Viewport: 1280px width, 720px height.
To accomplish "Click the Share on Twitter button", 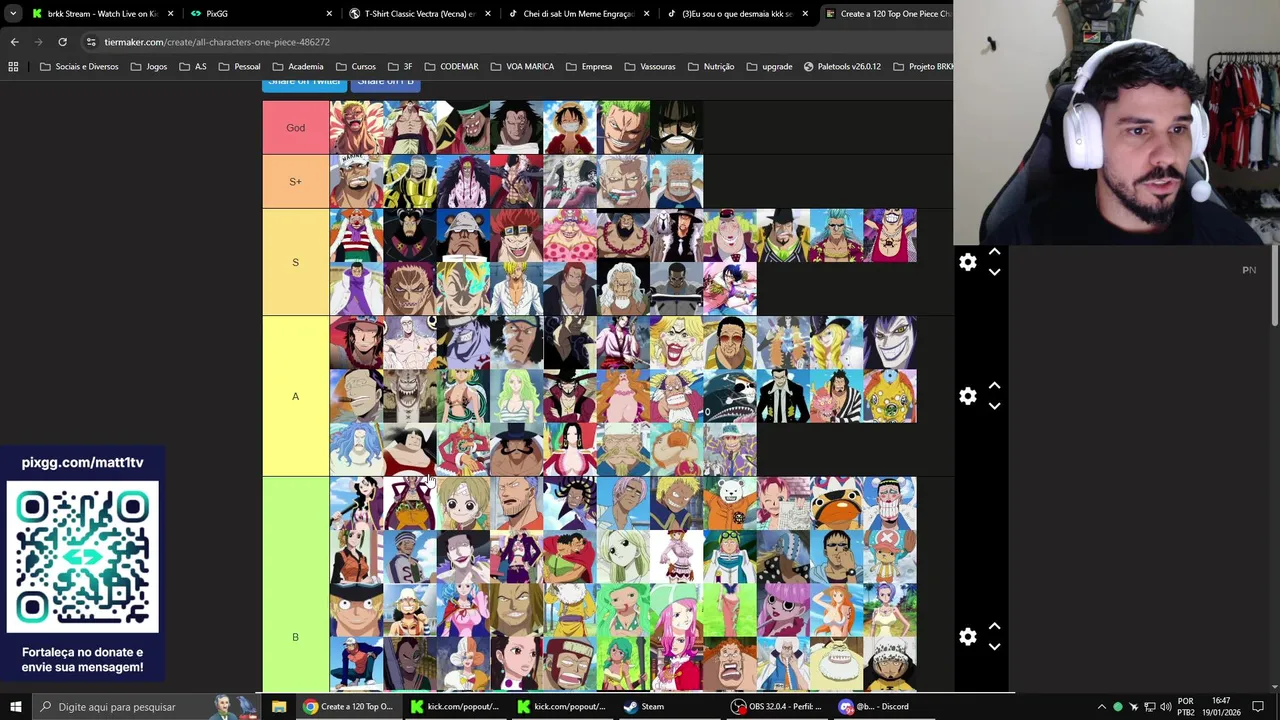I will point(304,83).
